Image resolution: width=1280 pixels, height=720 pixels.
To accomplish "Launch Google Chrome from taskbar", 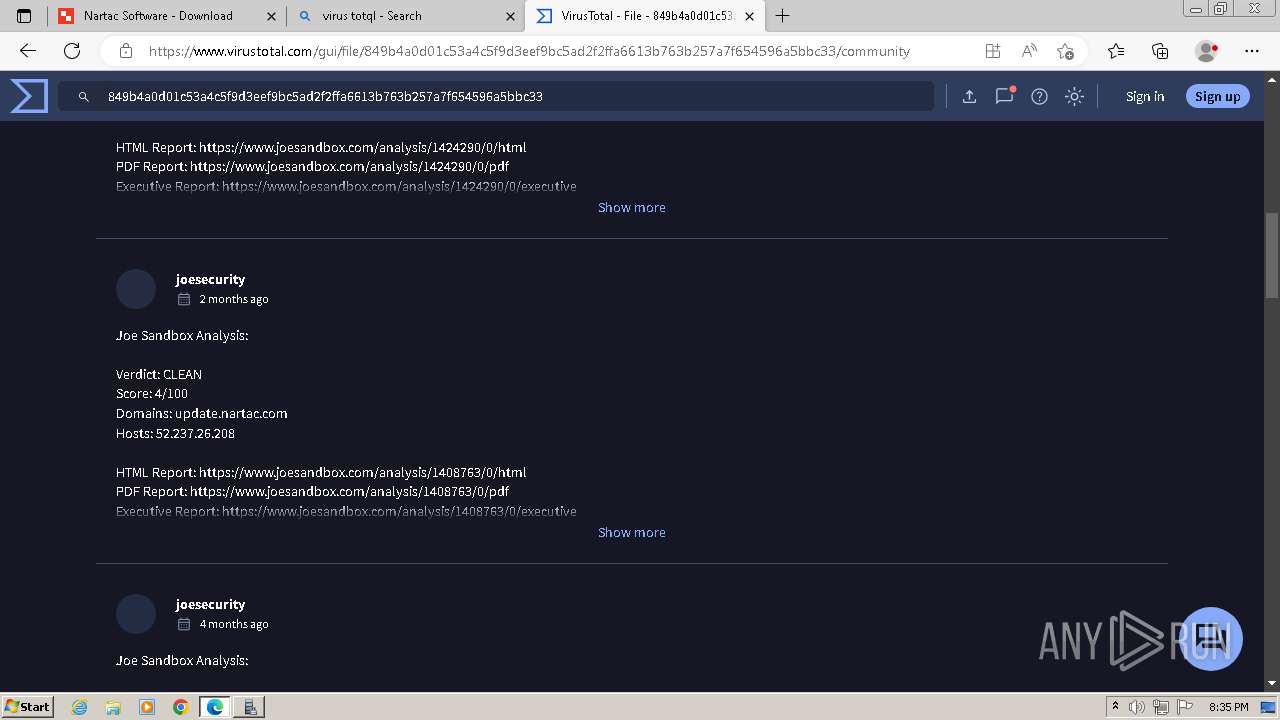I will click(180, 707).
